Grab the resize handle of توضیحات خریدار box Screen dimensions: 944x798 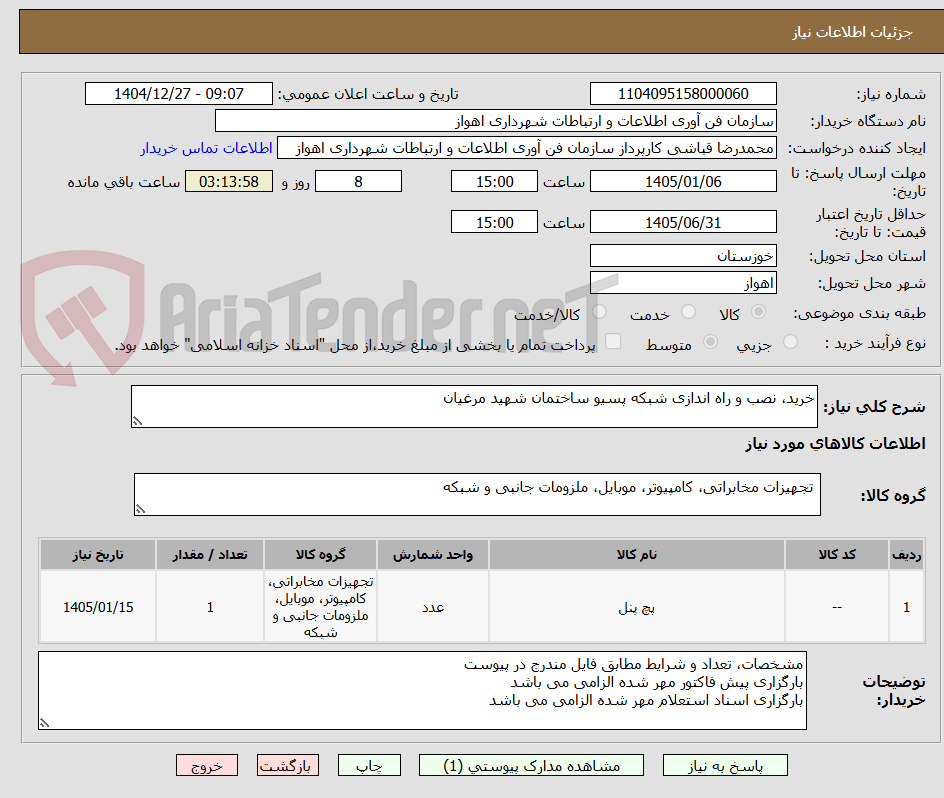[x=45, y=723]
